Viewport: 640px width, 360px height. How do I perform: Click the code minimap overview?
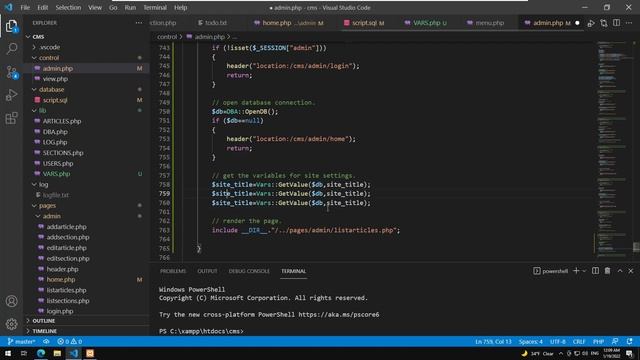tap(614, 149)
